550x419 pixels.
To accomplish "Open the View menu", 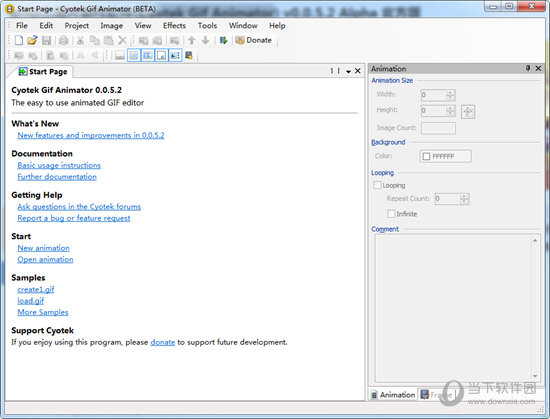I will pyautogui.click(x=143, y=26).
